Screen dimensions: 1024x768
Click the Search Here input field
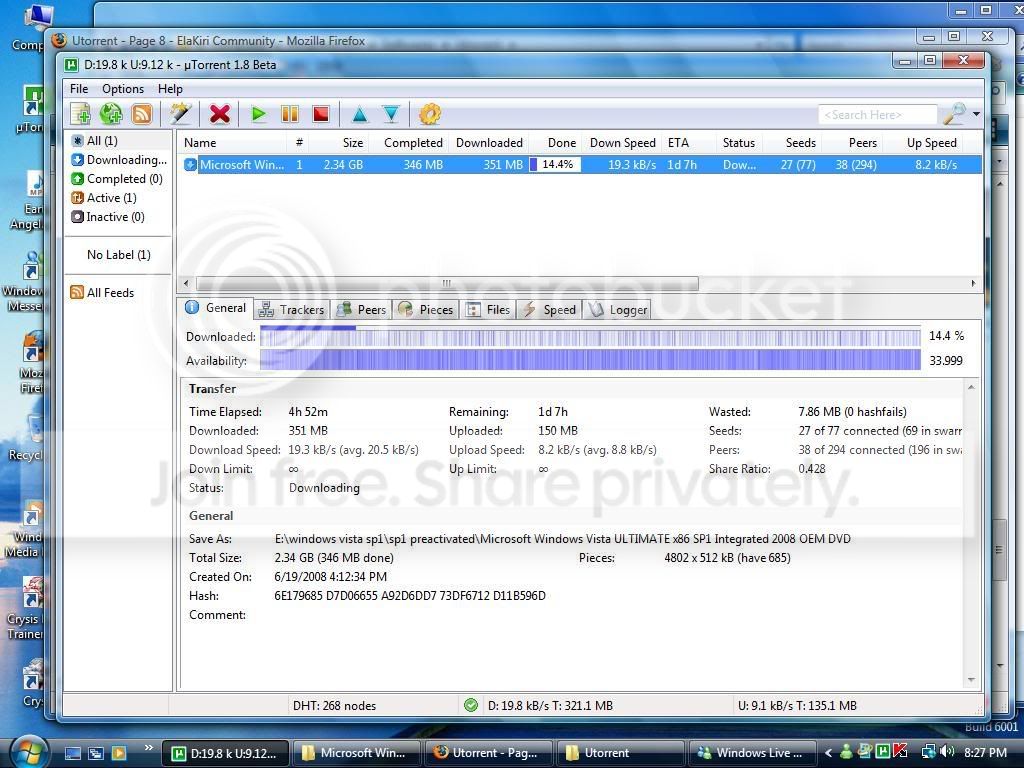pyautogui.click(x=878, y=114)
